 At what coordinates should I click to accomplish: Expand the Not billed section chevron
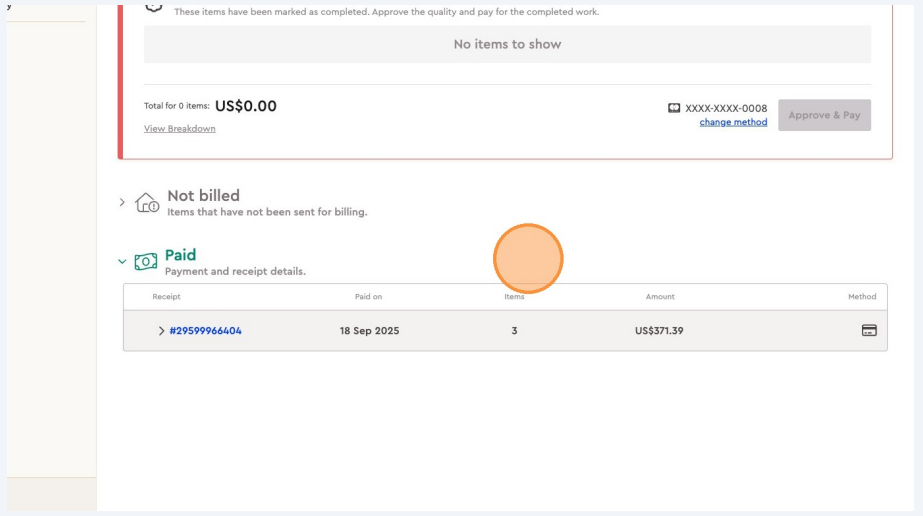coord(123,202)
